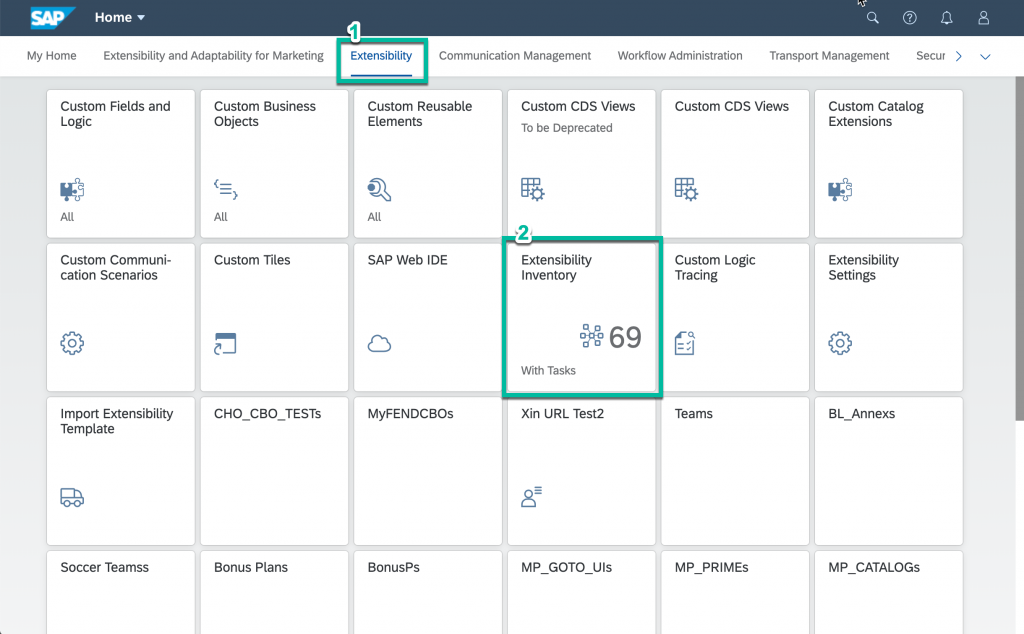Open Extensibility and Adaptability for Marketing tab

[214, 56]
